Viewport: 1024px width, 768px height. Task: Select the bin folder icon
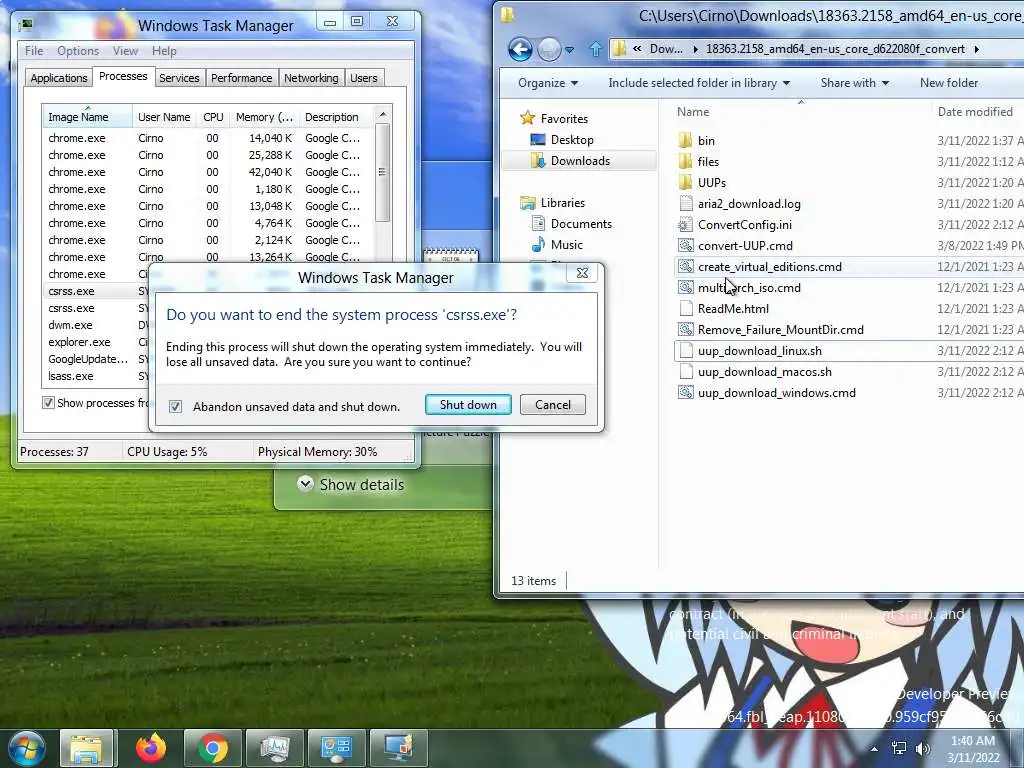(685, 140)
